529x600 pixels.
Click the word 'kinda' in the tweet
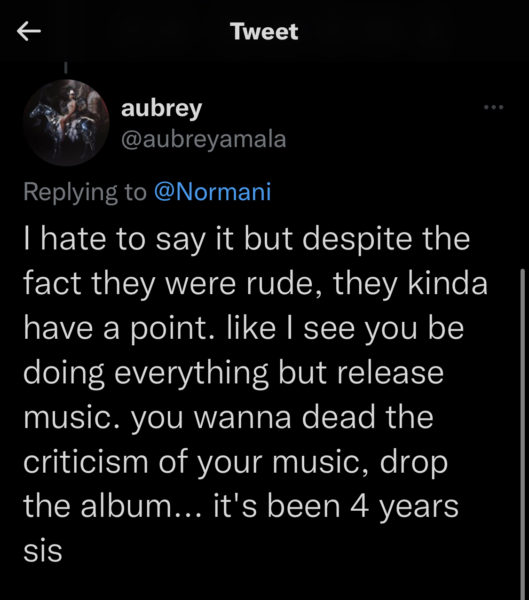[447, 284]
